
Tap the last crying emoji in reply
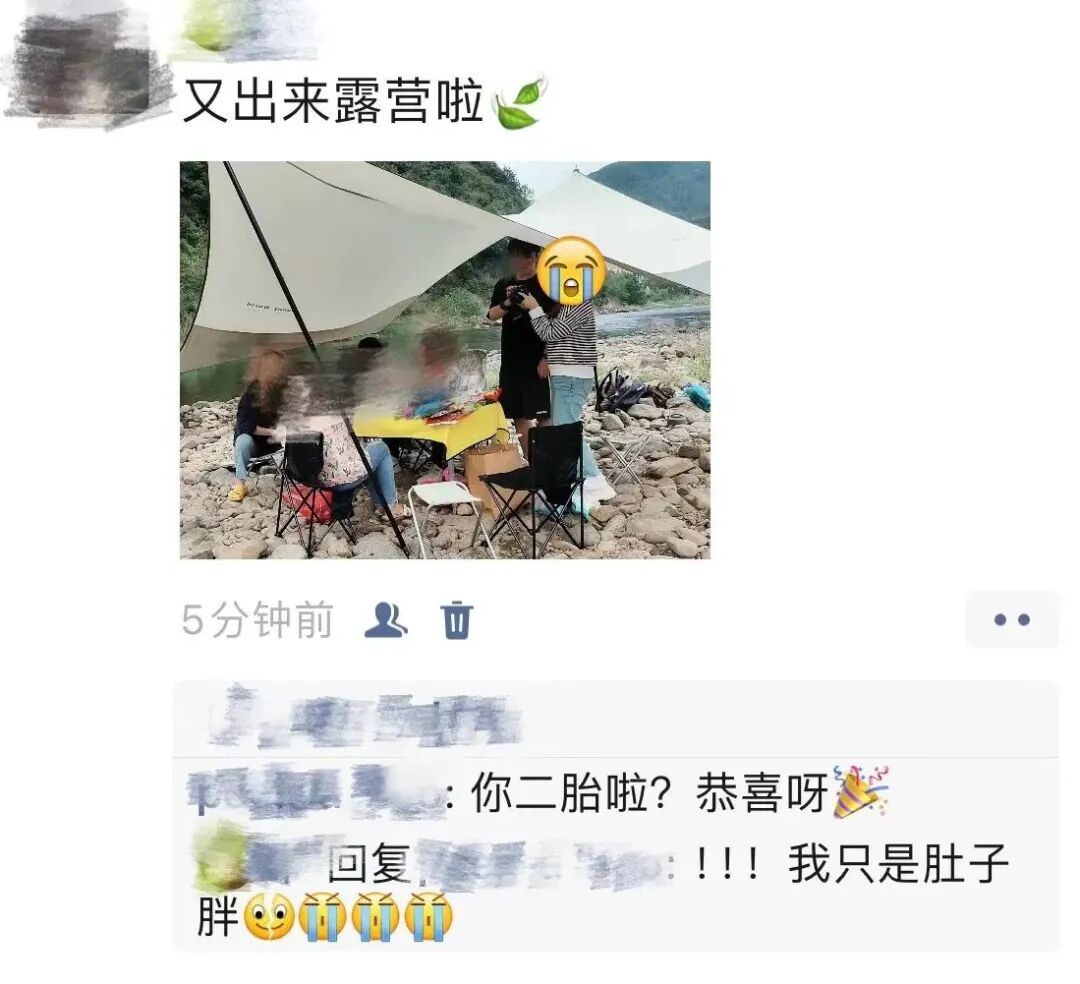[428, 917]
